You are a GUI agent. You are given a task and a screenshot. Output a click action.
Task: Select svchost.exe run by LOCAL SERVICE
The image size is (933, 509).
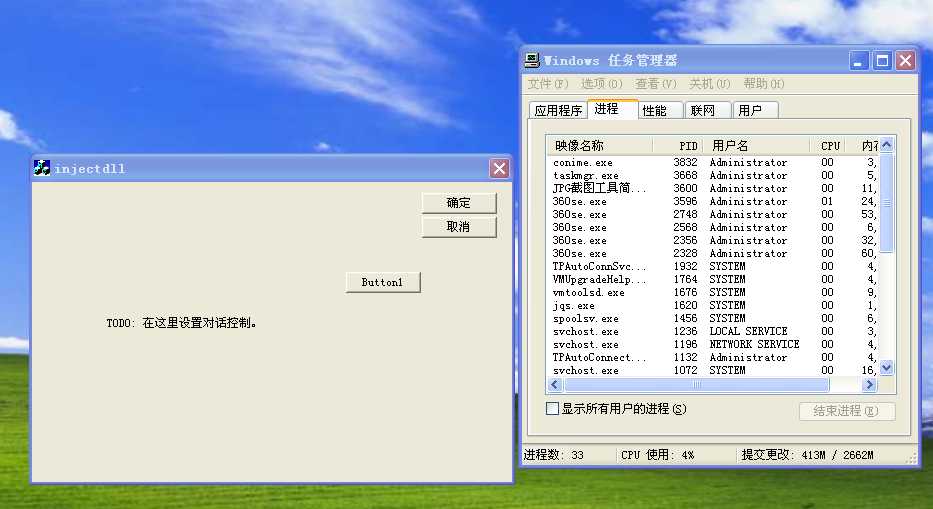point(713,332)
